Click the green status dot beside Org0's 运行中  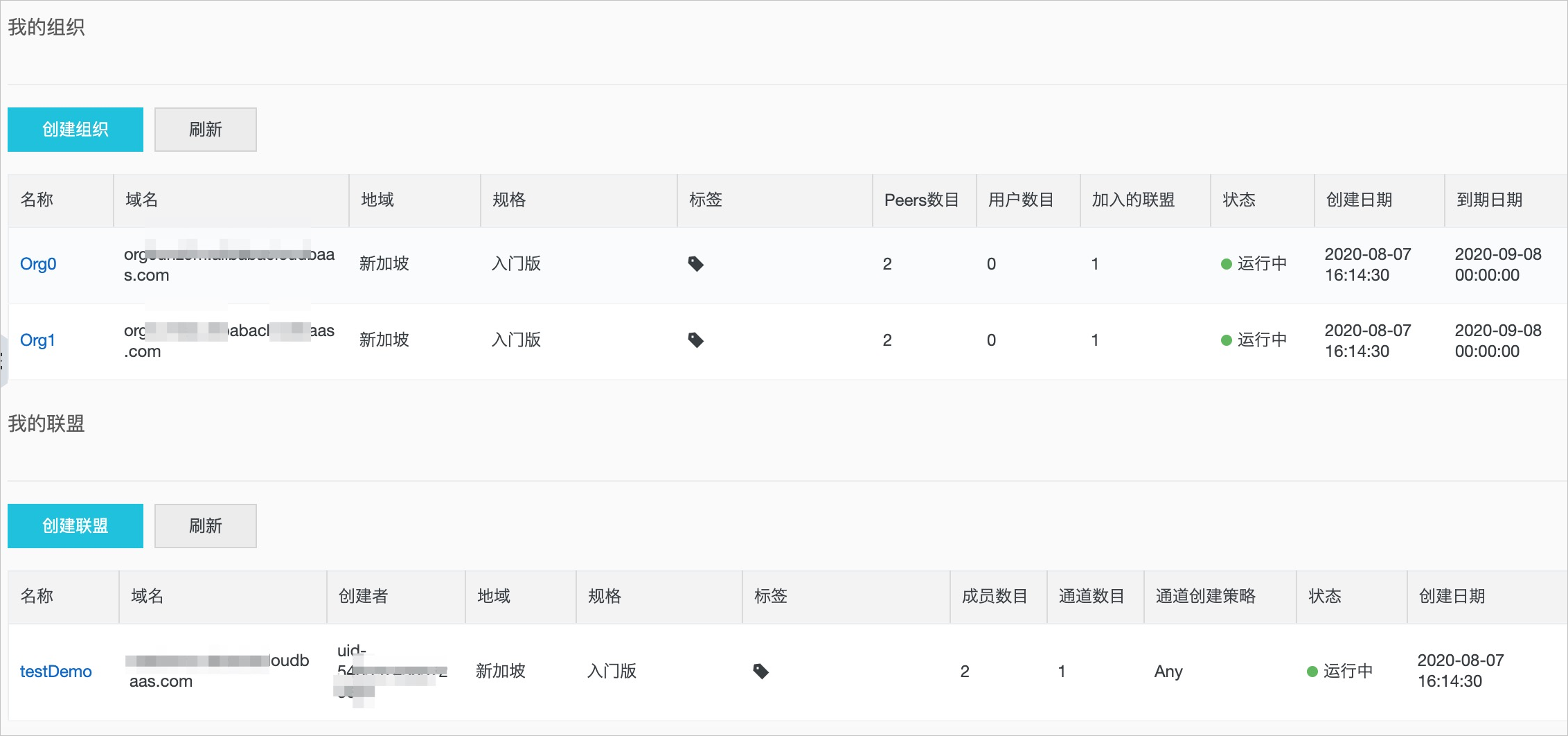[x=1228, y=264]
